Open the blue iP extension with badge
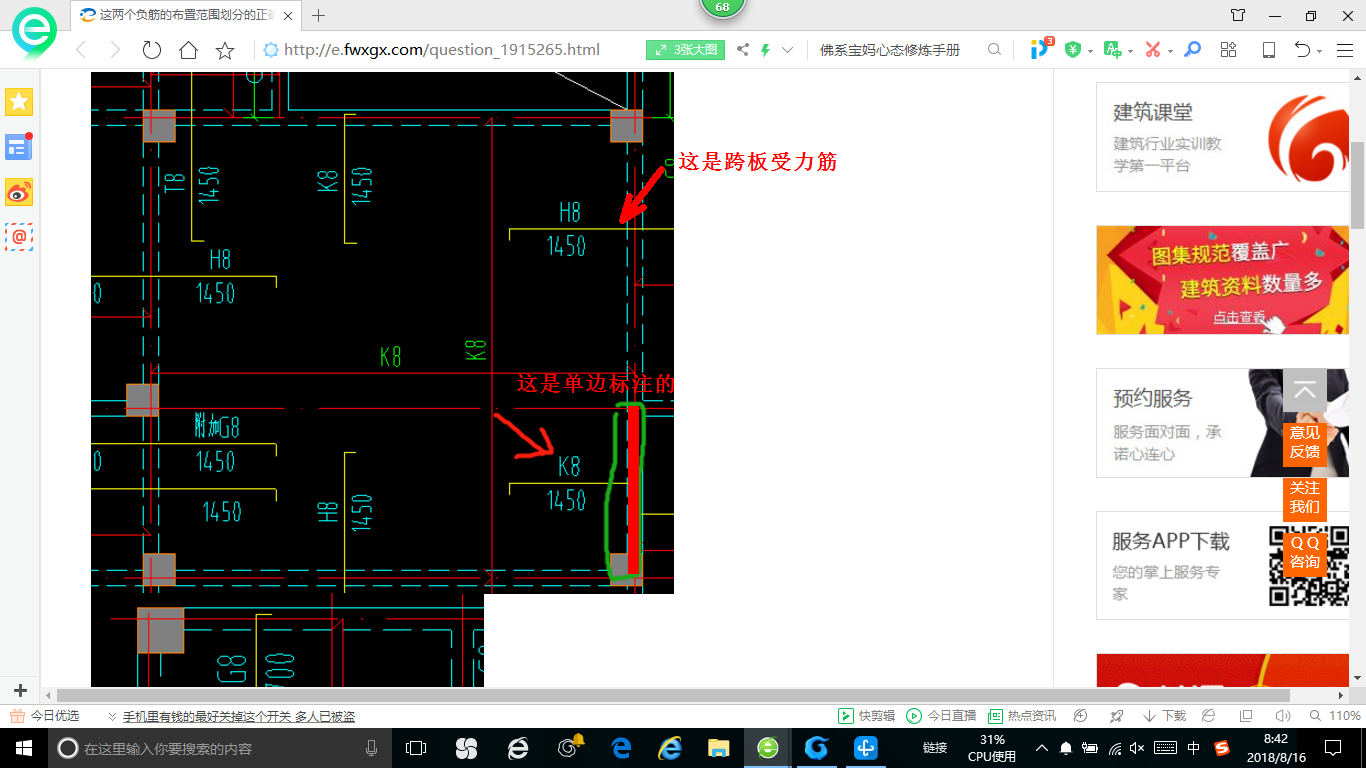The width and height of the screenshot is (1366, 768). tap(1041, 48)
